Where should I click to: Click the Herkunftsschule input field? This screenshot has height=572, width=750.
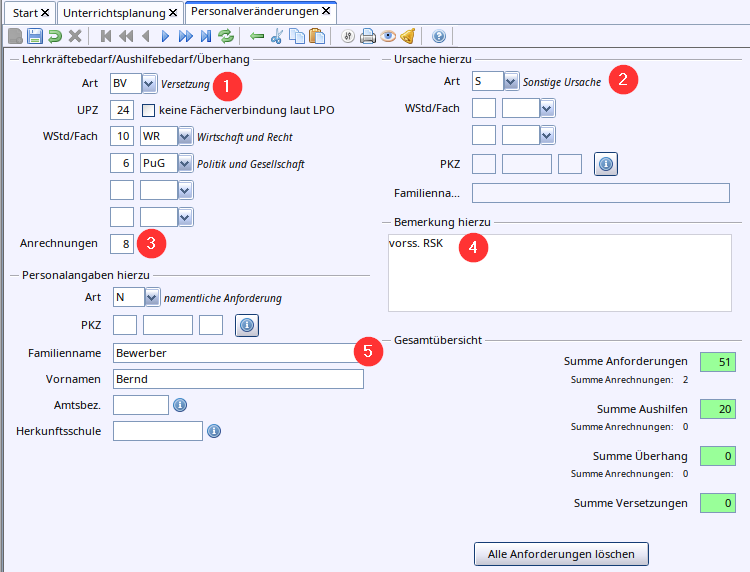(x=158, y=431)
